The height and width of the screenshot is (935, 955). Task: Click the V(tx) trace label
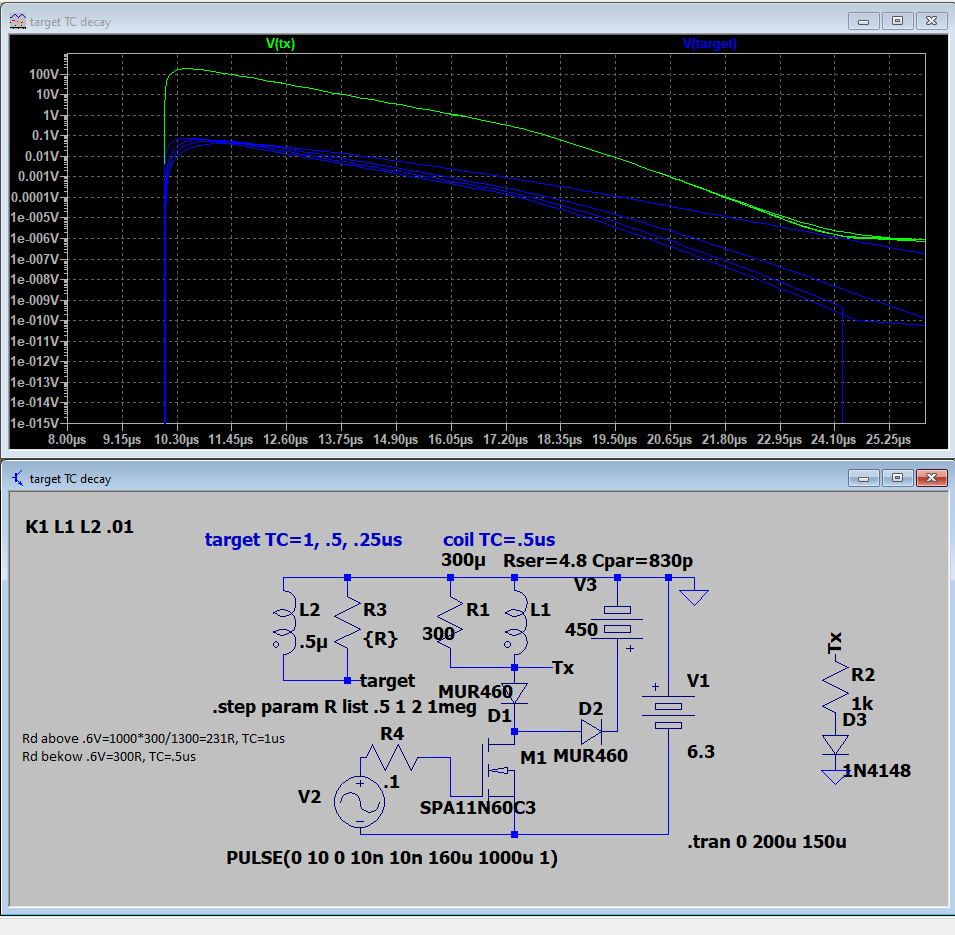[x=280, y=43]
